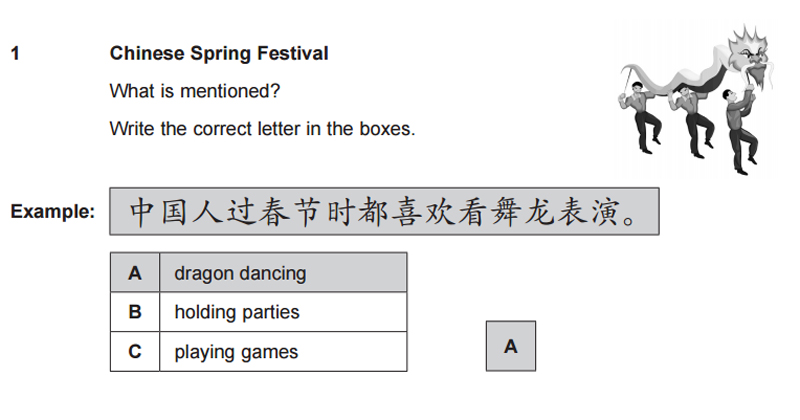The height and width of the screenshot is (420, 800).
Task: Click the characters 春节 in the sentence
Action: (x=289, y=212)
